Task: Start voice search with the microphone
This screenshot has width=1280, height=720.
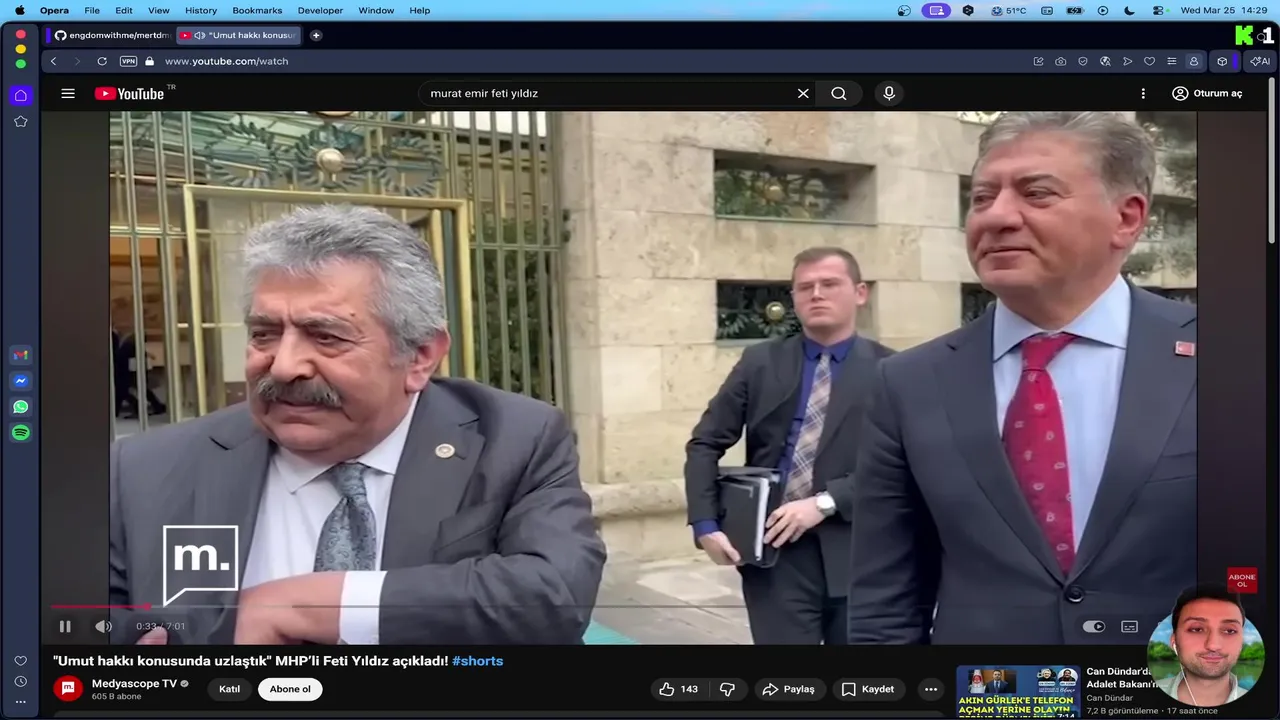Action: 889,93
